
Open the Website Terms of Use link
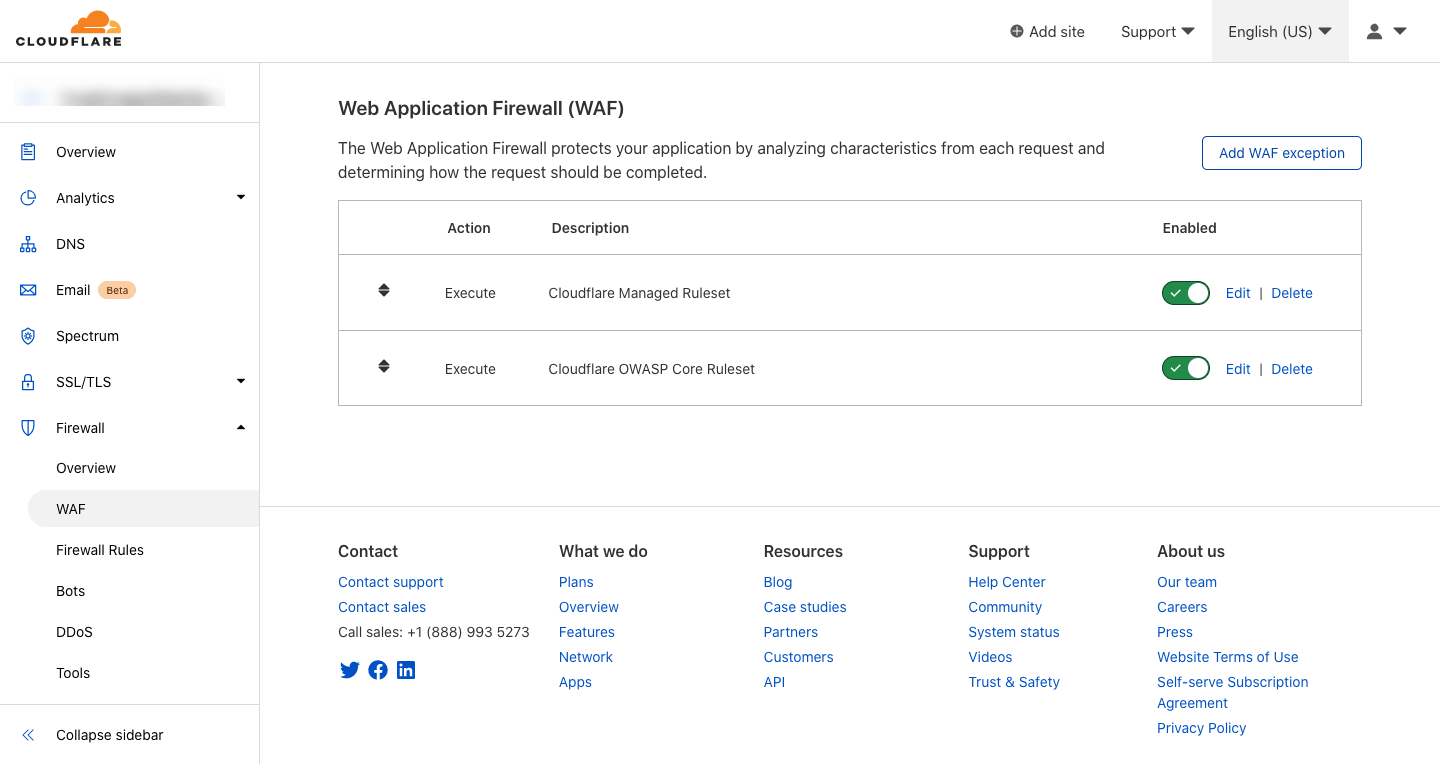(x=1228, y=657)
